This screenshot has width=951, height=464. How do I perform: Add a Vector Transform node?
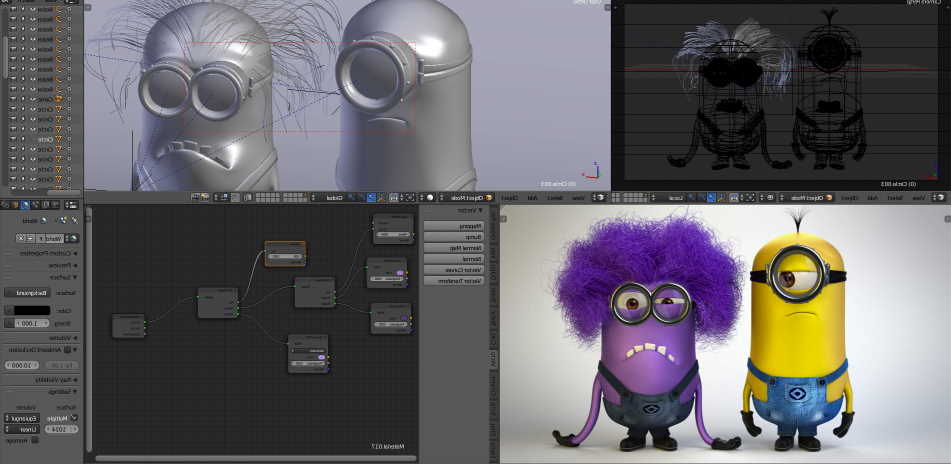point(454,280)
